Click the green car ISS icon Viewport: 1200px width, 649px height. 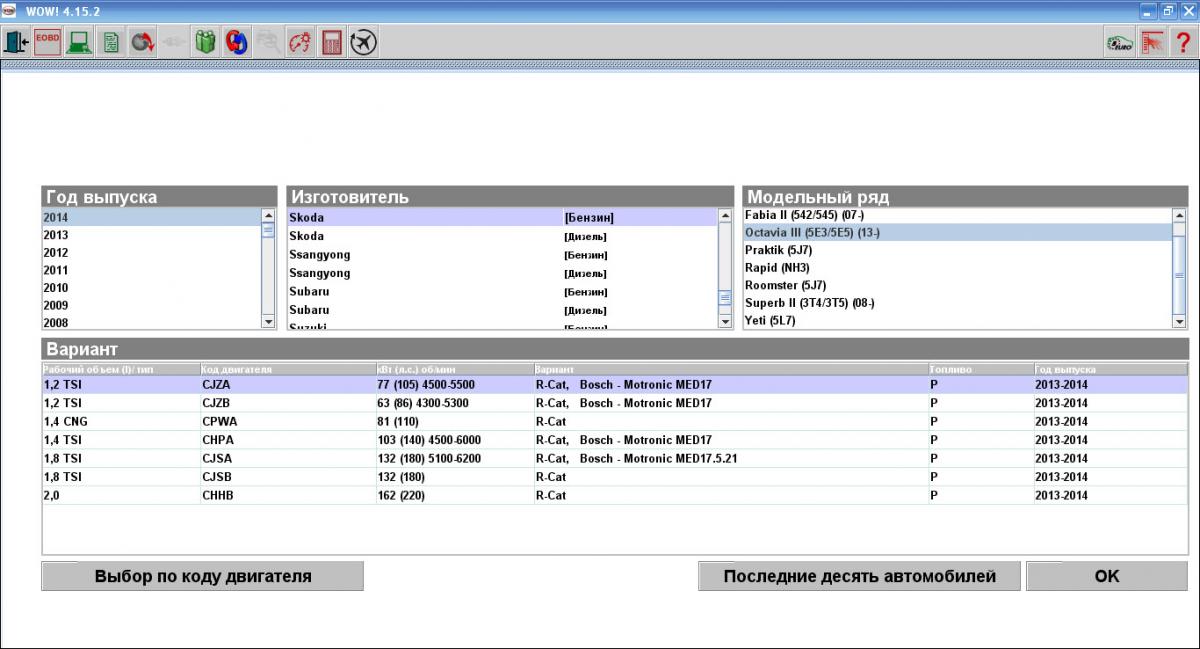[x=1119, y=42]
